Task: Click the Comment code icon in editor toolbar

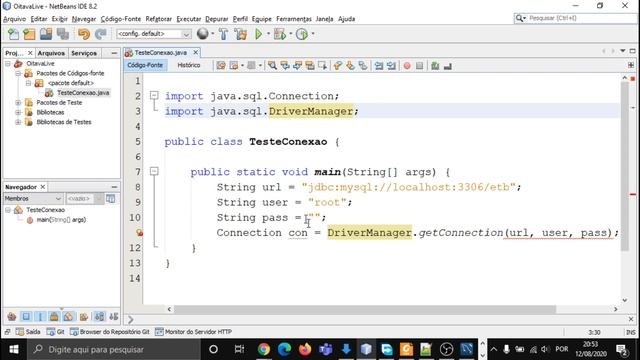Action: (x=435, y=66)
